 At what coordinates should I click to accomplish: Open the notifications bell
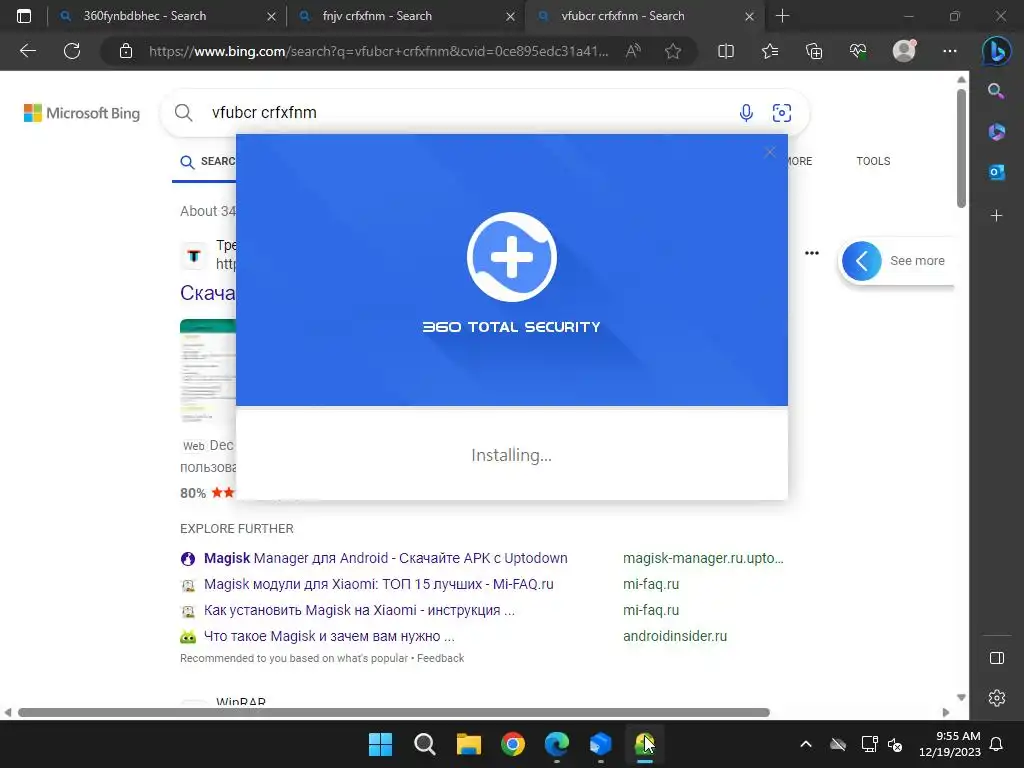click(x=997, y=744)
